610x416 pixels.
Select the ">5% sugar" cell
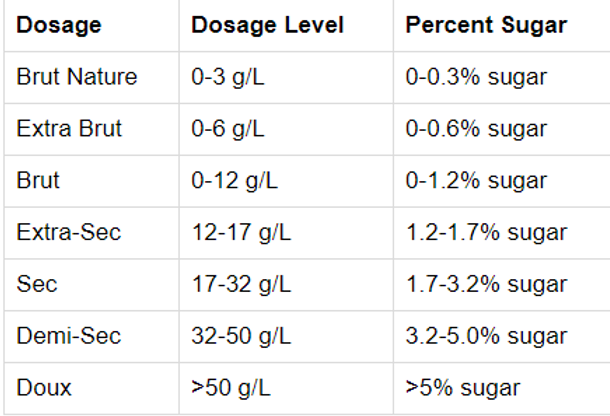tap(462, 387)
